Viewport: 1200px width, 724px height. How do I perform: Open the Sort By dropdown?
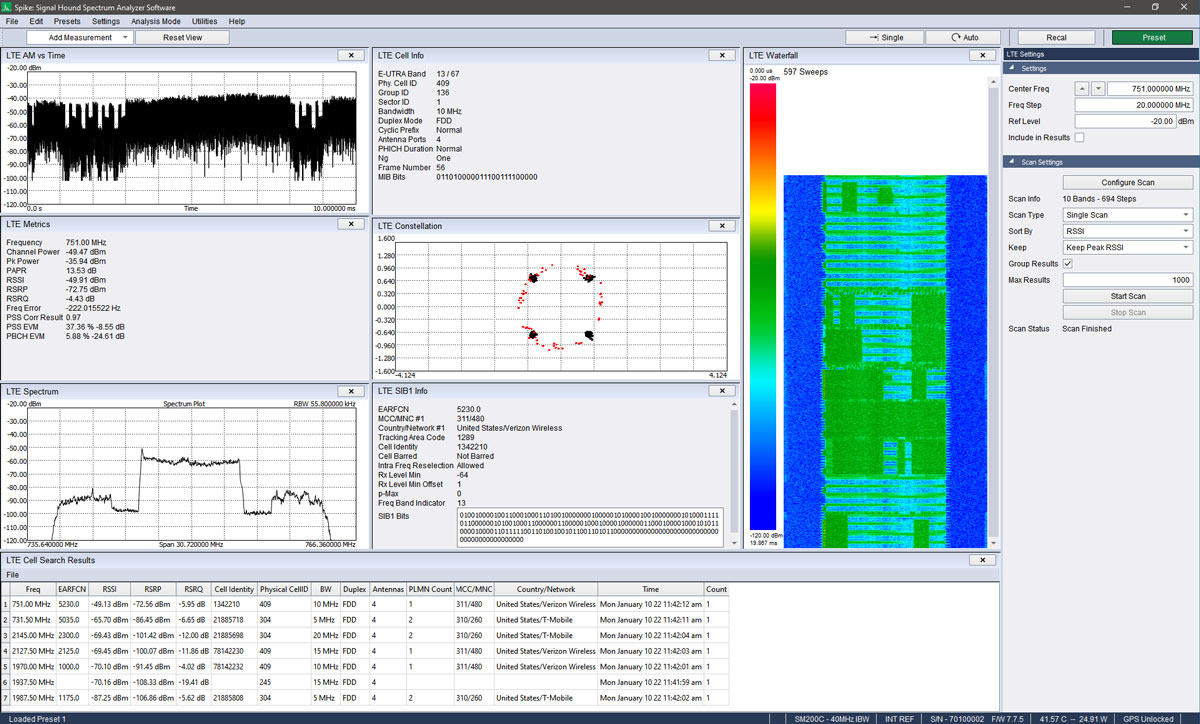pos(1127,230)
